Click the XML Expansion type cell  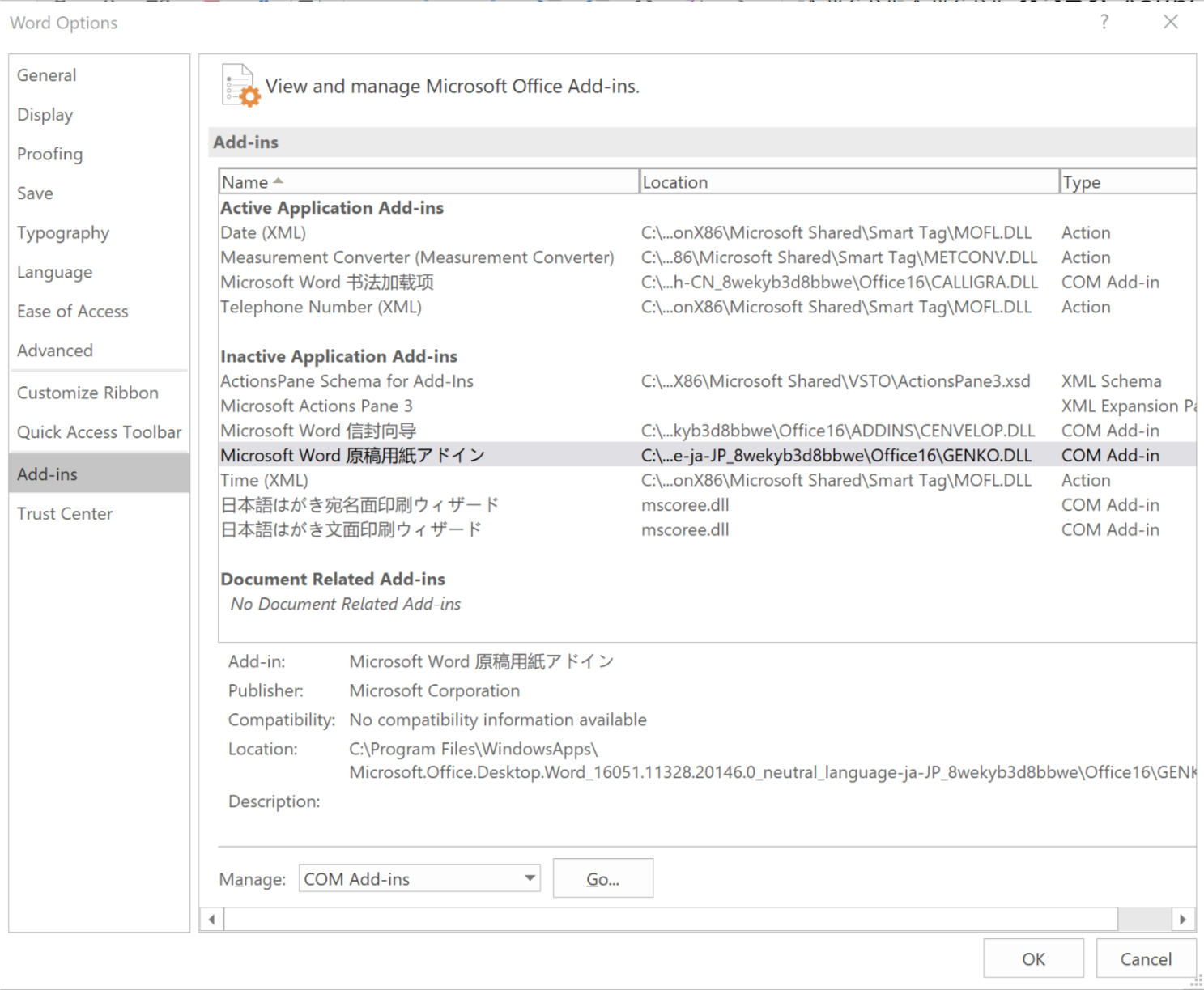1129,406
